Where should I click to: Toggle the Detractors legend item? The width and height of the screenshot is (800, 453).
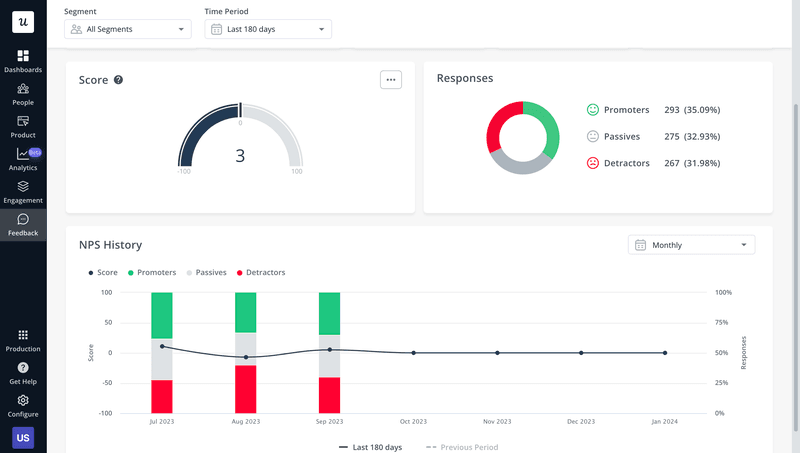(260, 272)
